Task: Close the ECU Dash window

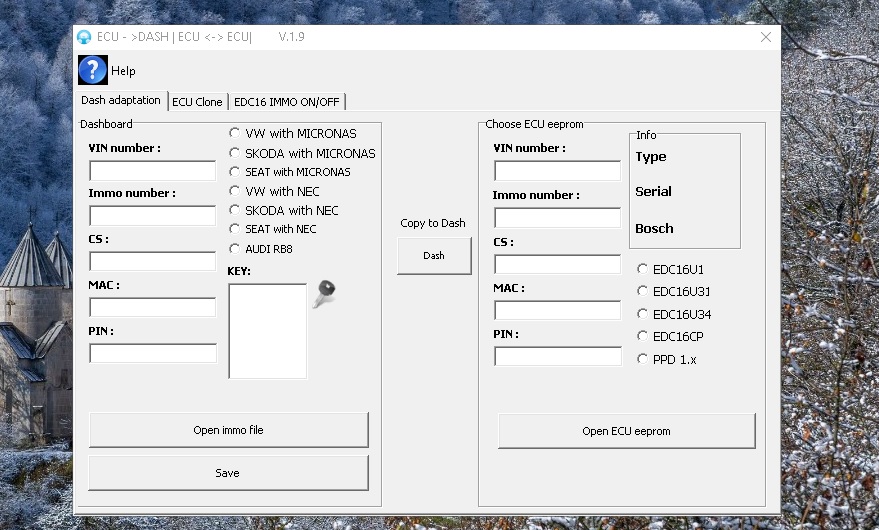Action: pyautogui.click(x=765, y=37)
